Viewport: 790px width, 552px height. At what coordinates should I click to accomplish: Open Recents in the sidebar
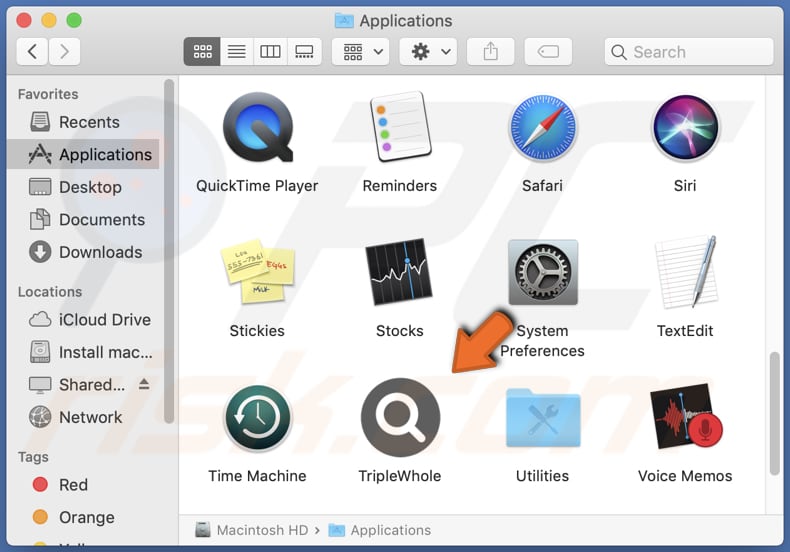coord(84,122)
